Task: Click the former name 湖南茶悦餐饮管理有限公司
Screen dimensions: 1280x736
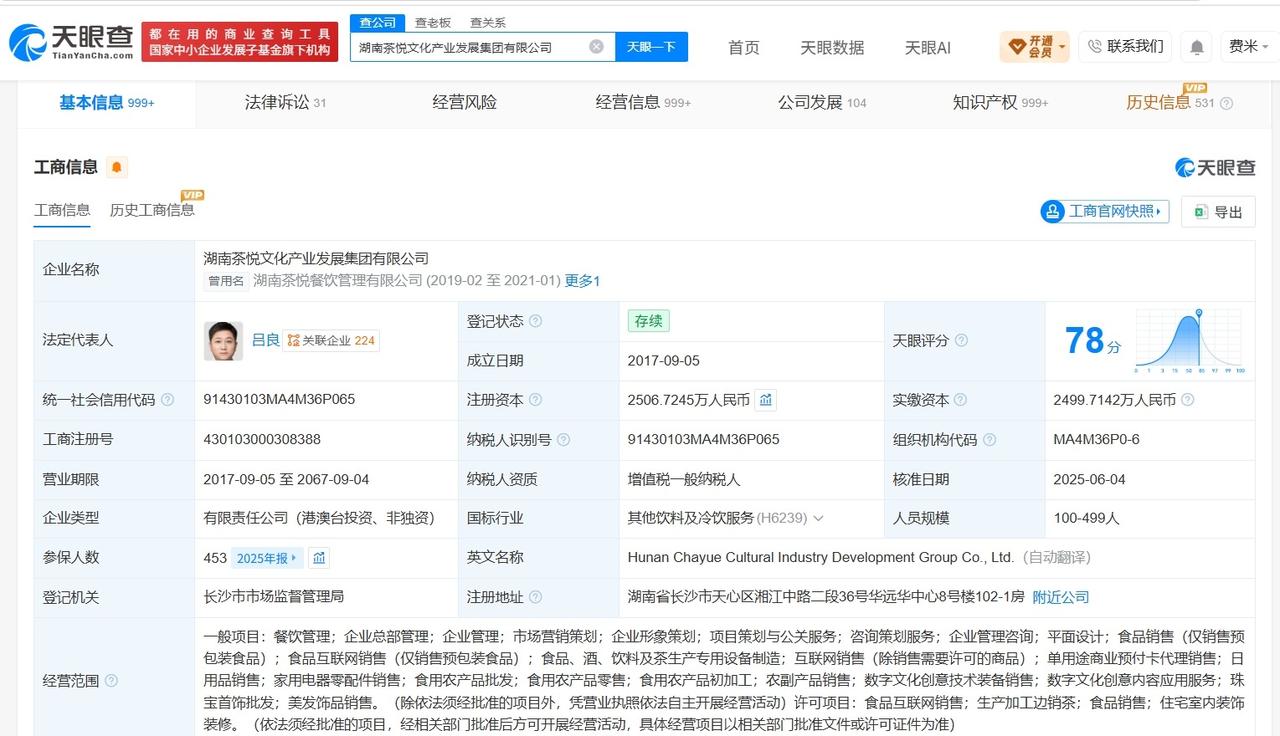Action: point(338,281)
